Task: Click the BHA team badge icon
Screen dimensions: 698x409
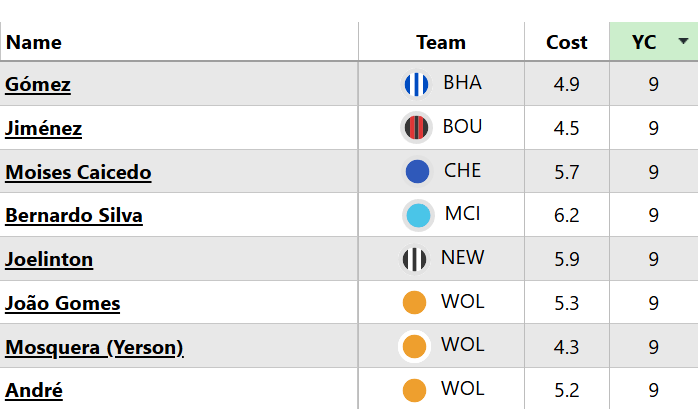Action: tap(416, 85)
